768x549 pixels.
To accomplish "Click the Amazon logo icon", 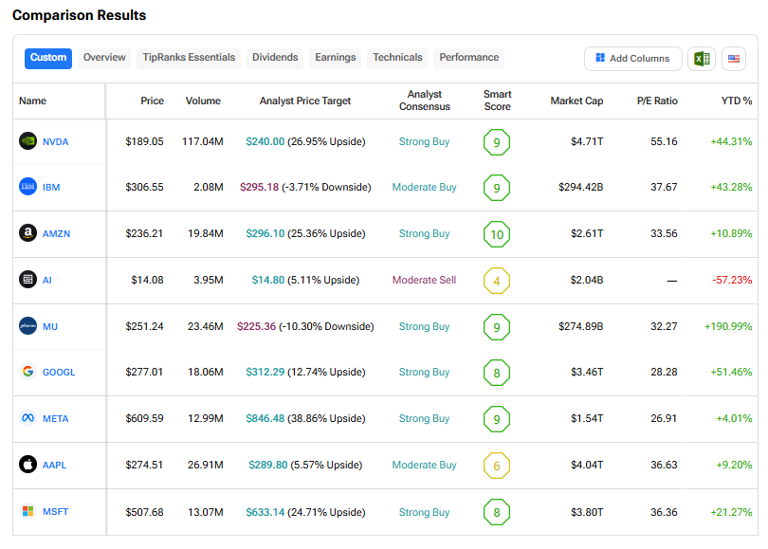I will click(x=28, y=233).
